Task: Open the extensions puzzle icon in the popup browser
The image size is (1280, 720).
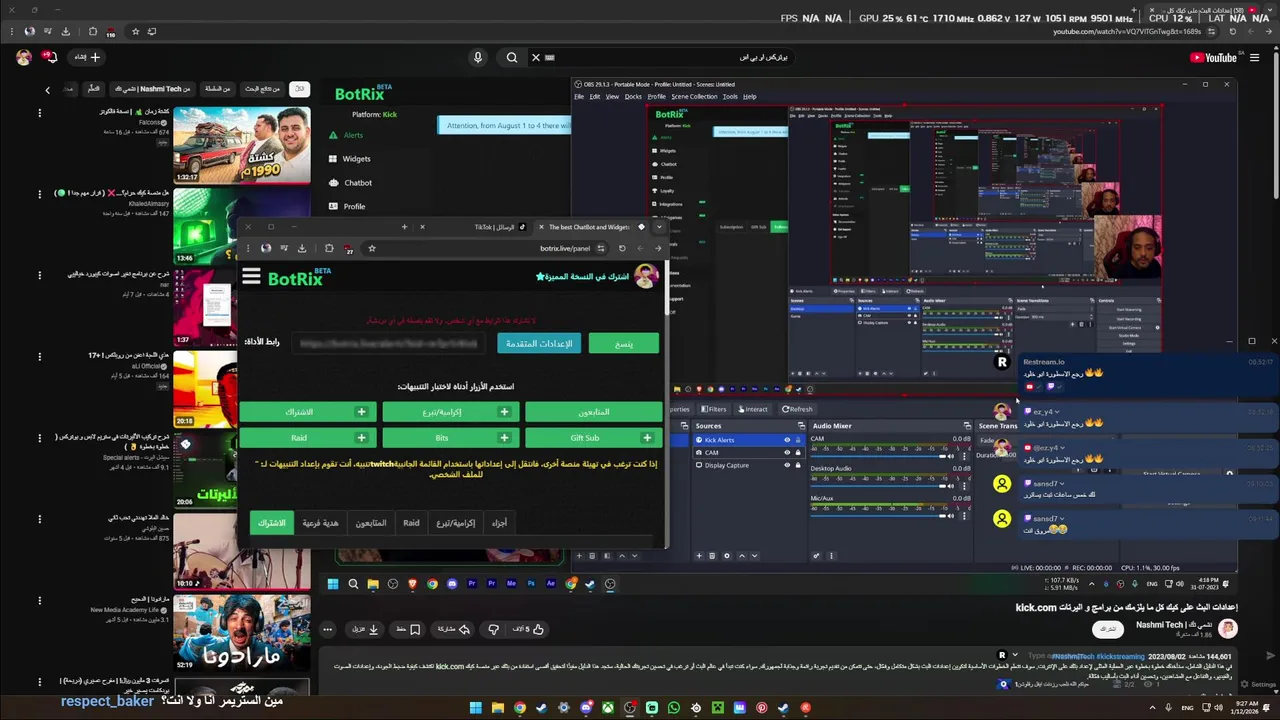Action: [x=329, y=248]
